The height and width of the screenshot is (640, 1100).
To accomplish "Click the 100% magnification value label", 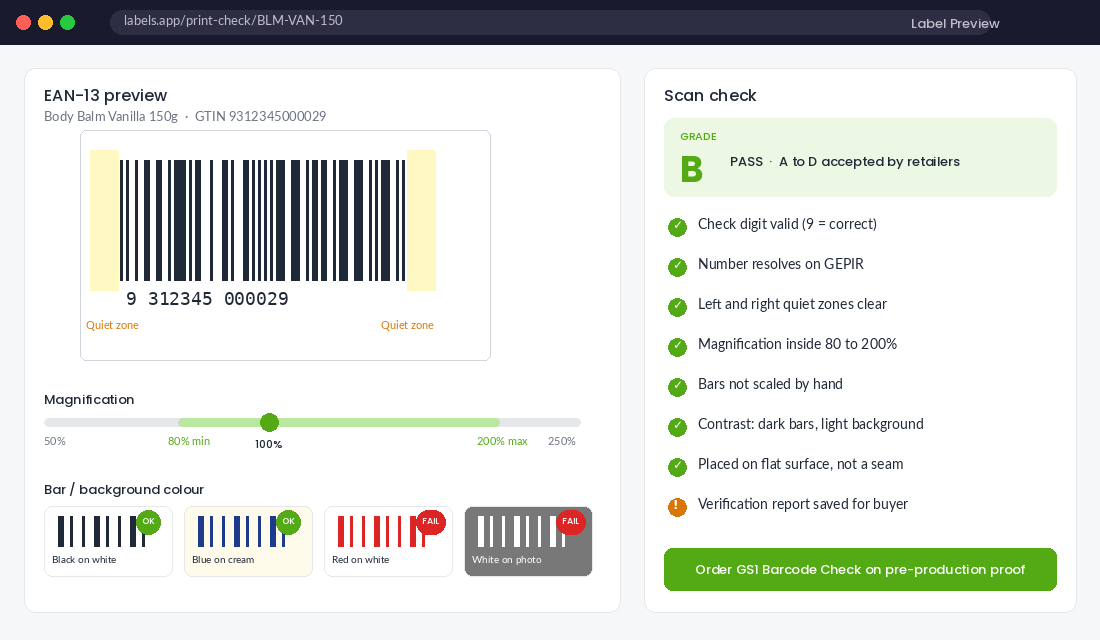I will pos(269,445).
